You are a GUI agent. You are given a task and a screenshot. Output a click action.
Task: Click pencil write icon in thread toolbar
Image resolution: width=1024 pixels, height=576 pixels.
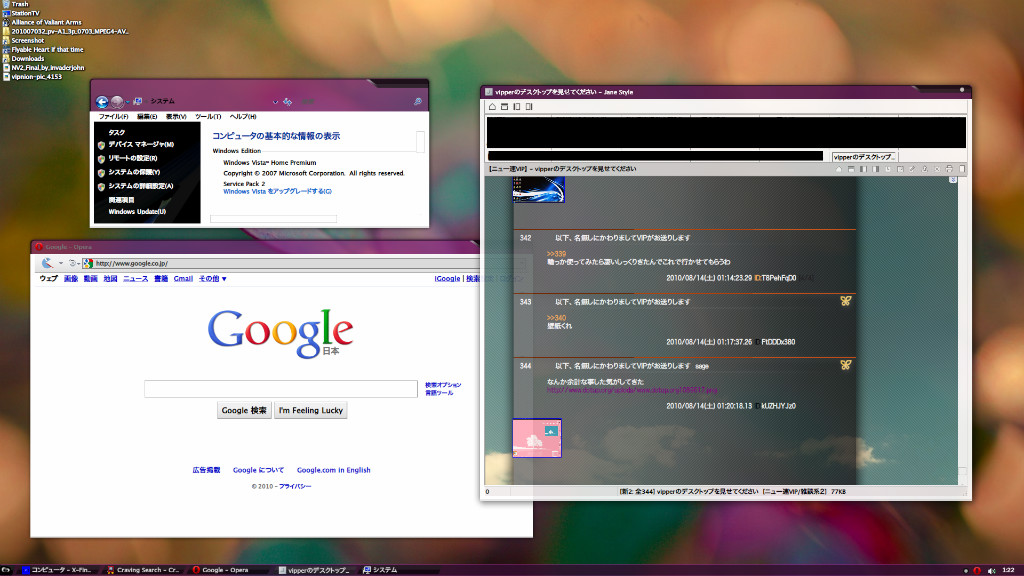[912, 169]
